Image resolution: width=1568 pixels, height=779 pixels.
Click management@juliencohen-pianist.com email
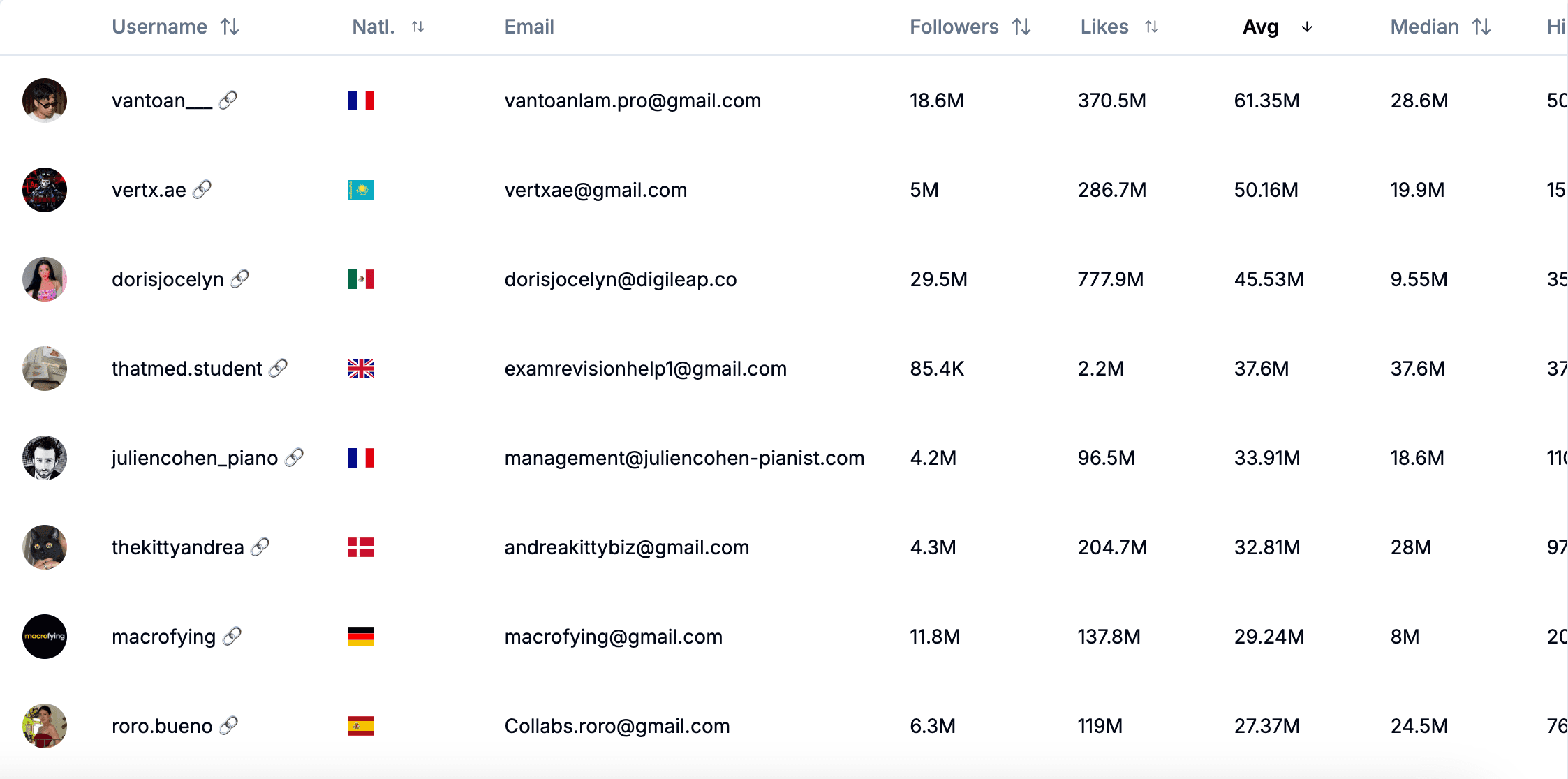click(684, 458)
